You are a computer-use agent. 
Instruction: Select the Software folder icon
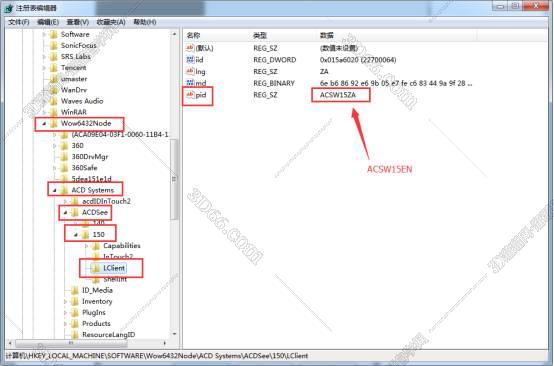click(x=53, y=34)
